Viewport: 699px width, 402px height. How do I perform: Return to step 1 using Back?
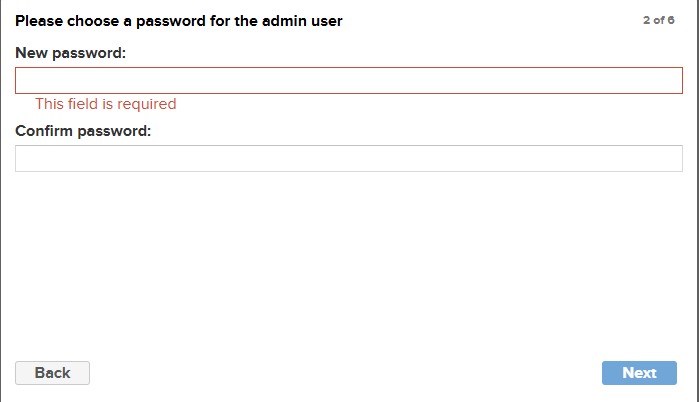tap(52, 373)
